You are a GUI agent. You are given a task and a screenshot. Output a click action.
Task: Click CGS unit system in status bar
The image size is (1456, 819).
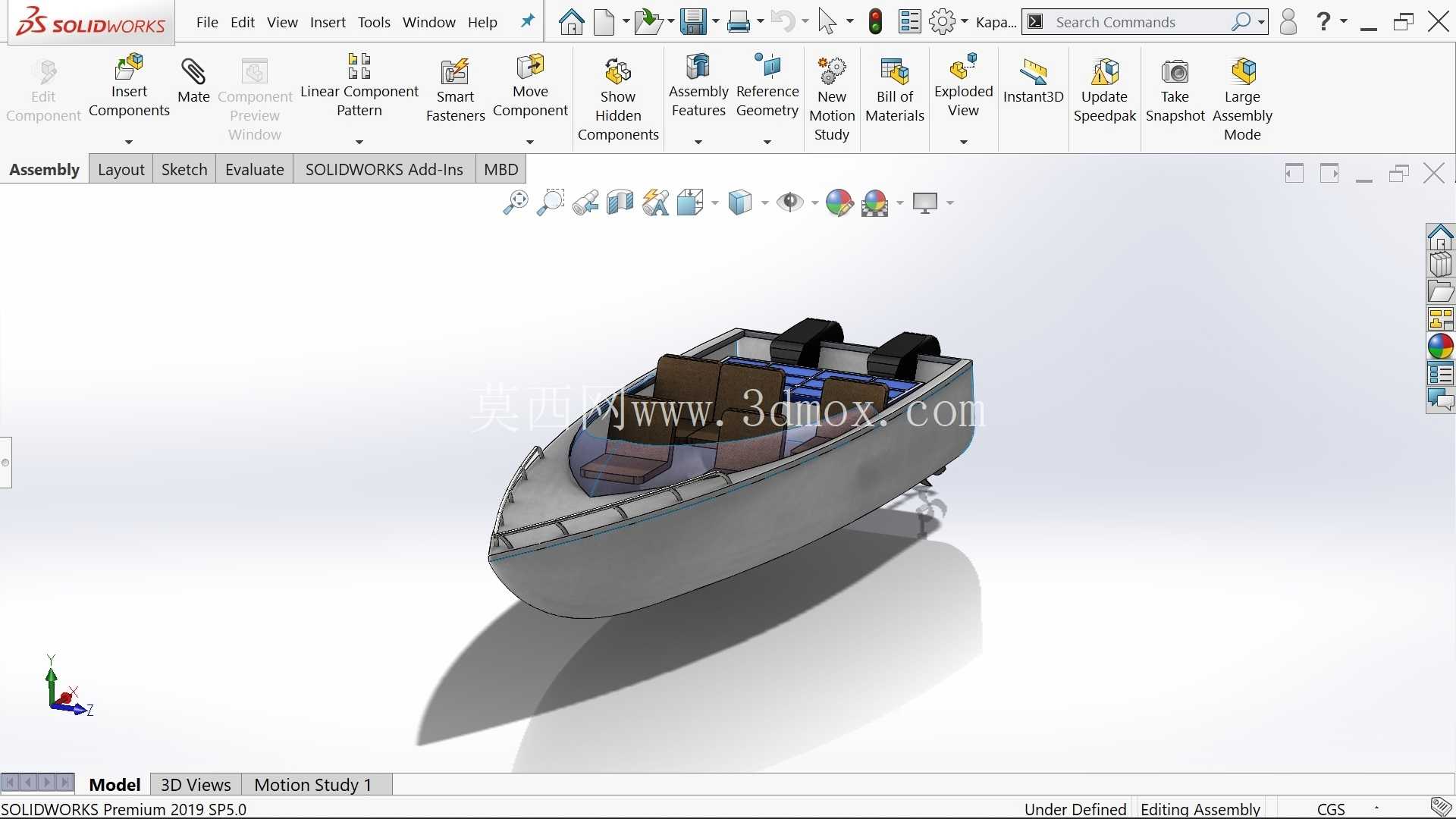coord(1331,809)
